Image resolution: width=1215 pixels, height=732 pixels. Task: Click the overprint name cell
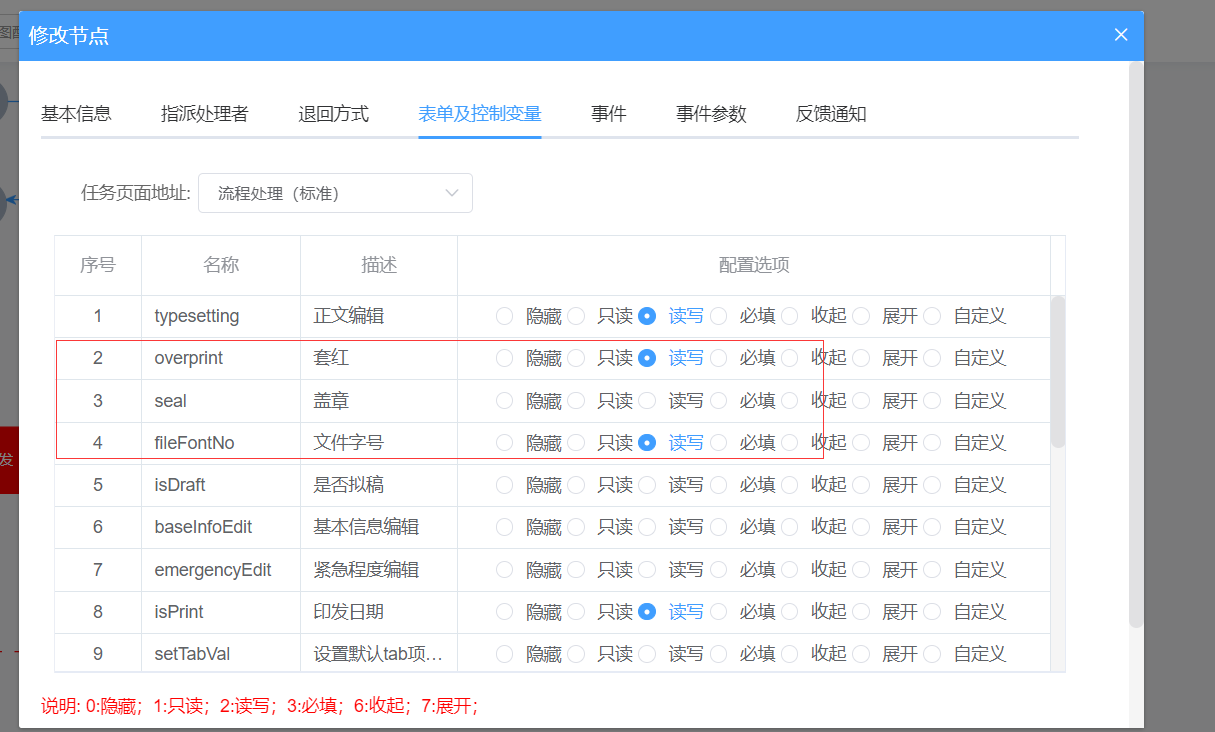(221, 358)
